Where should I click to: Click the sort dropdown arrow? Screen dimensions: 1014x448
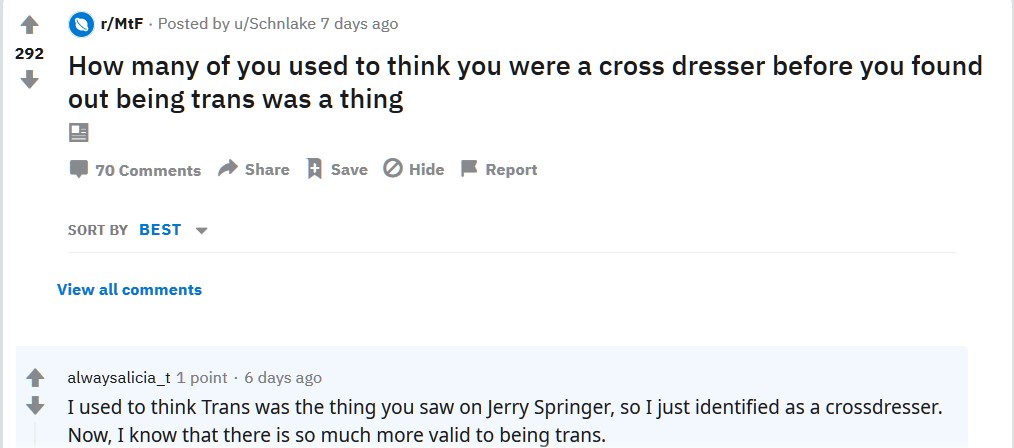pos(201,231)
